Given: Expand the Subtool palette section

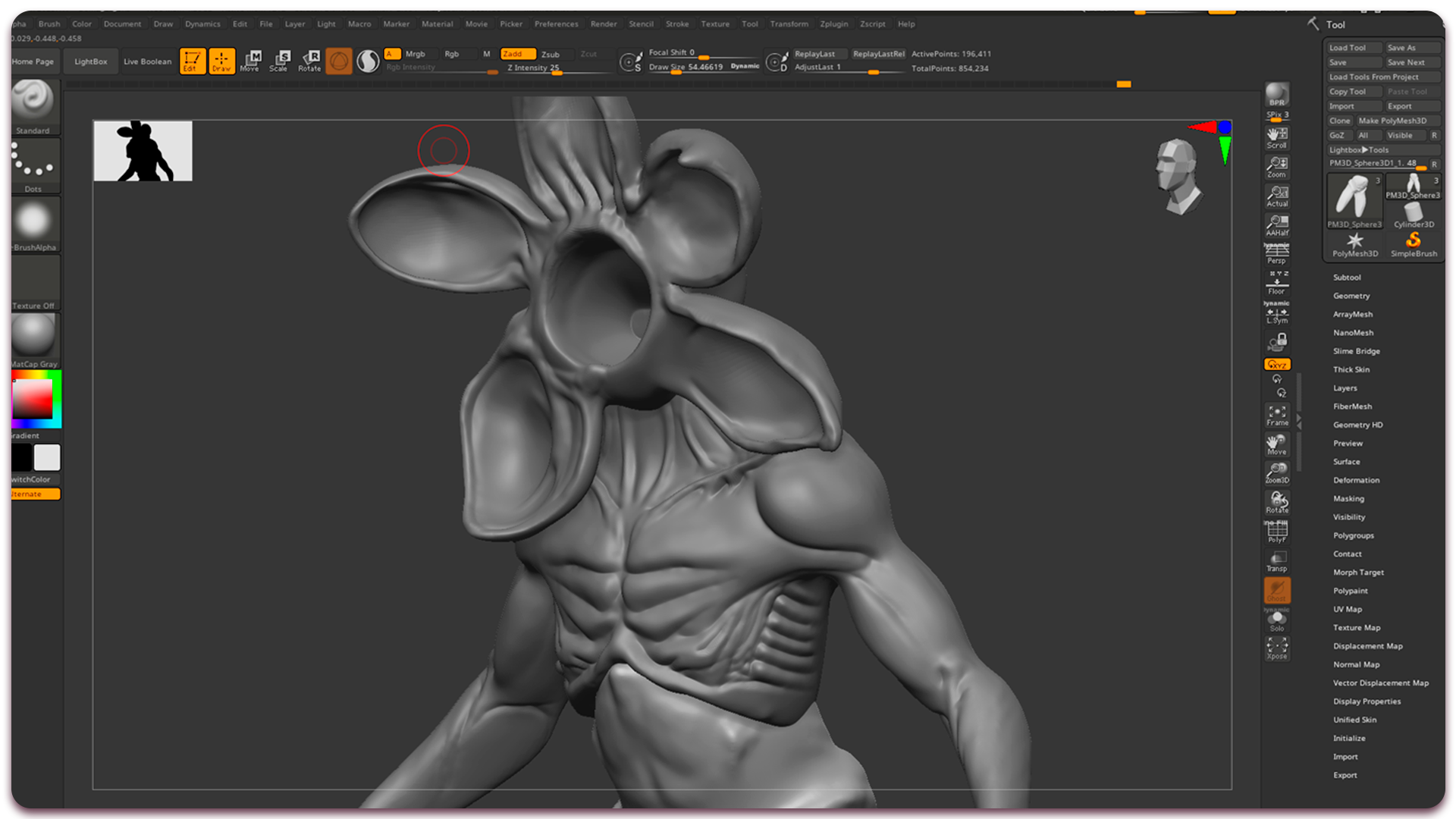Looking at the screenshot, I should pos(1347,278).
